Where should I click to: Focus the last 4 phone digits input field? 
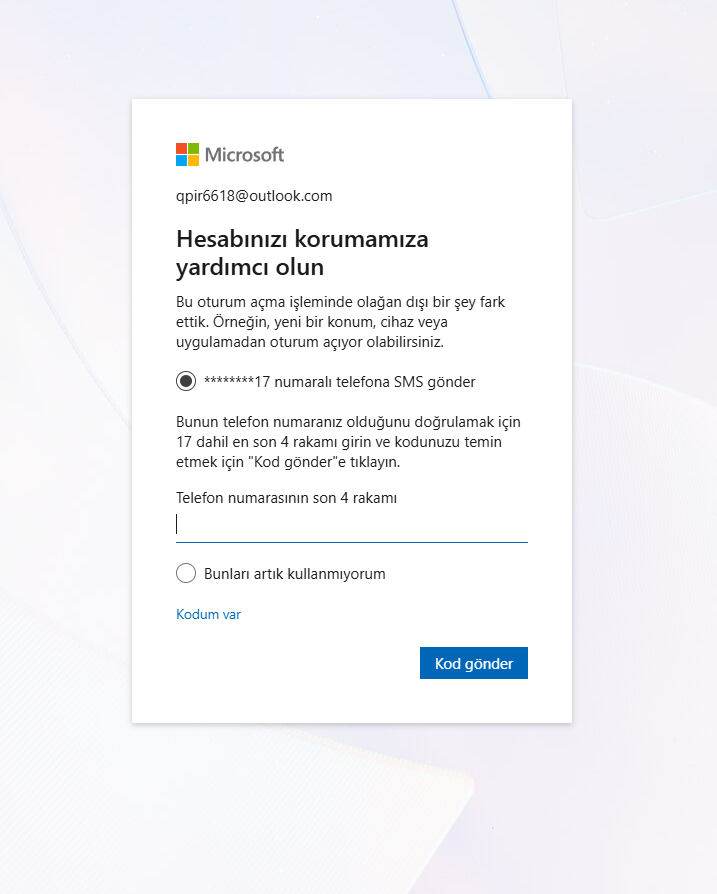click(x=352, y=526)
